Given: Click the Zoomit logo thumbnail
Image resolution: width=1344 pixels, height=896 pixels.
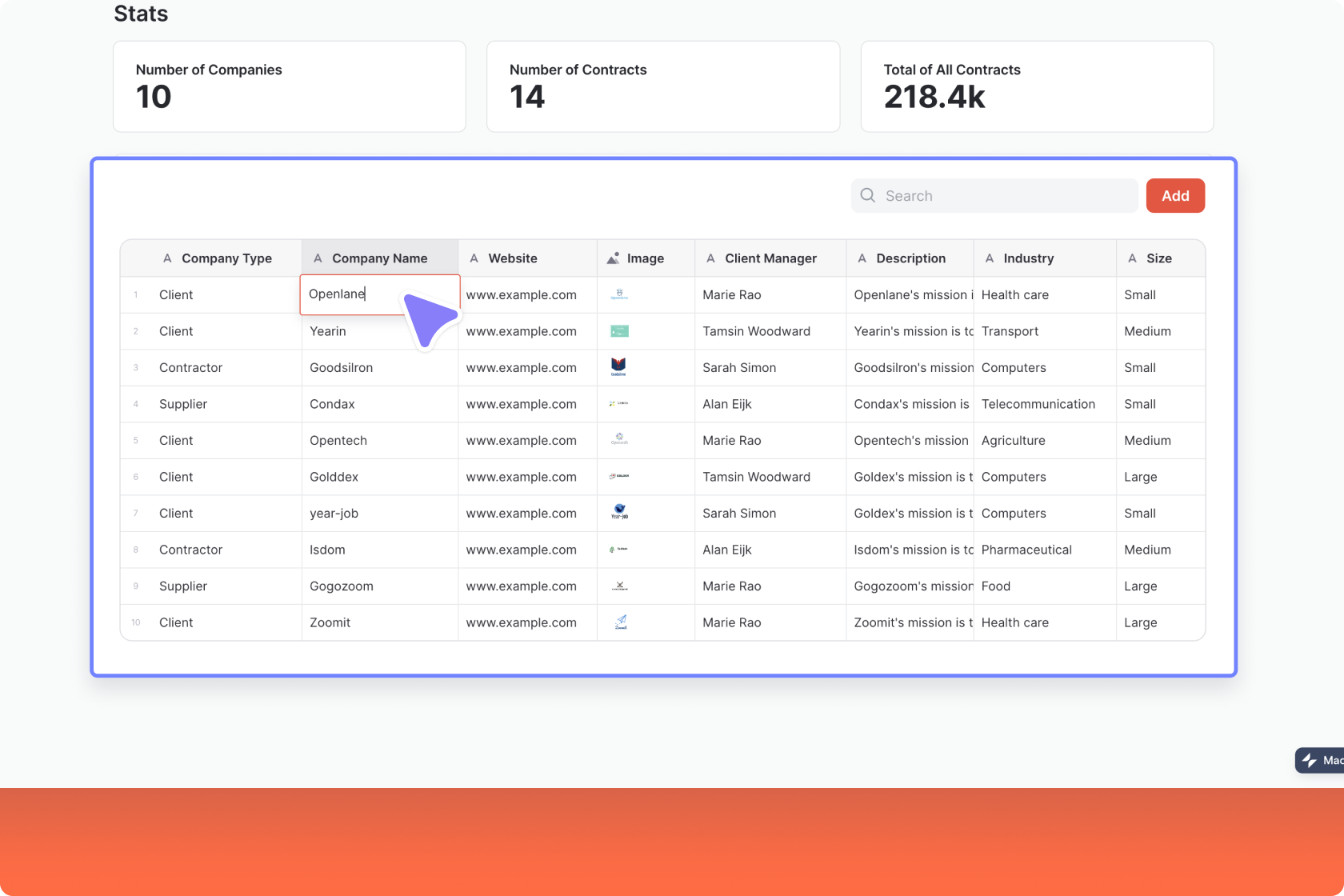Looking at the screenshot, I should click(x=620, y=622).
